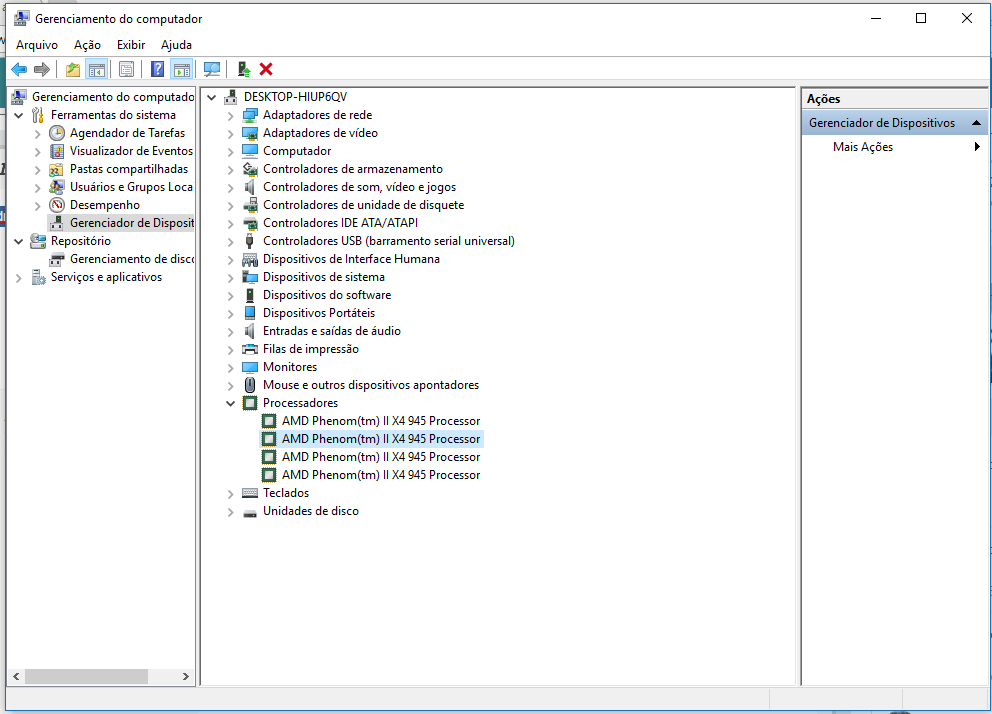Minimize the Gerenciamento do computador window
The height and width of the screenshot is (714, 992).
(876, 18)
